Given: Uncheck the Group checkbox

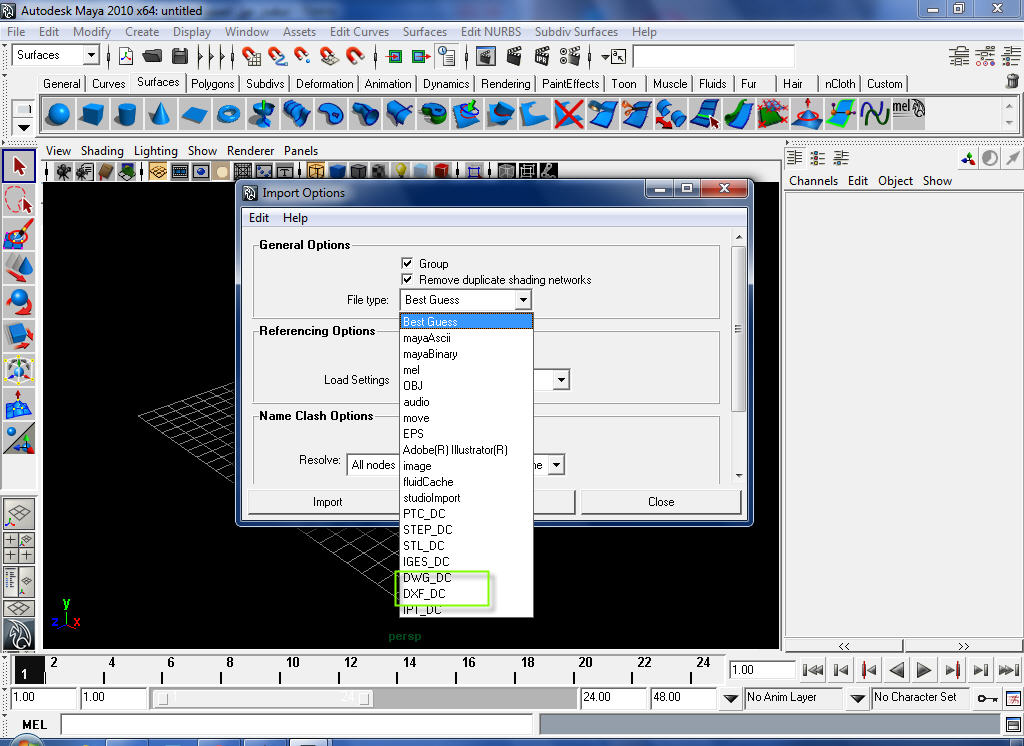Looking at the screenshot, I should (x=408, y=263).
